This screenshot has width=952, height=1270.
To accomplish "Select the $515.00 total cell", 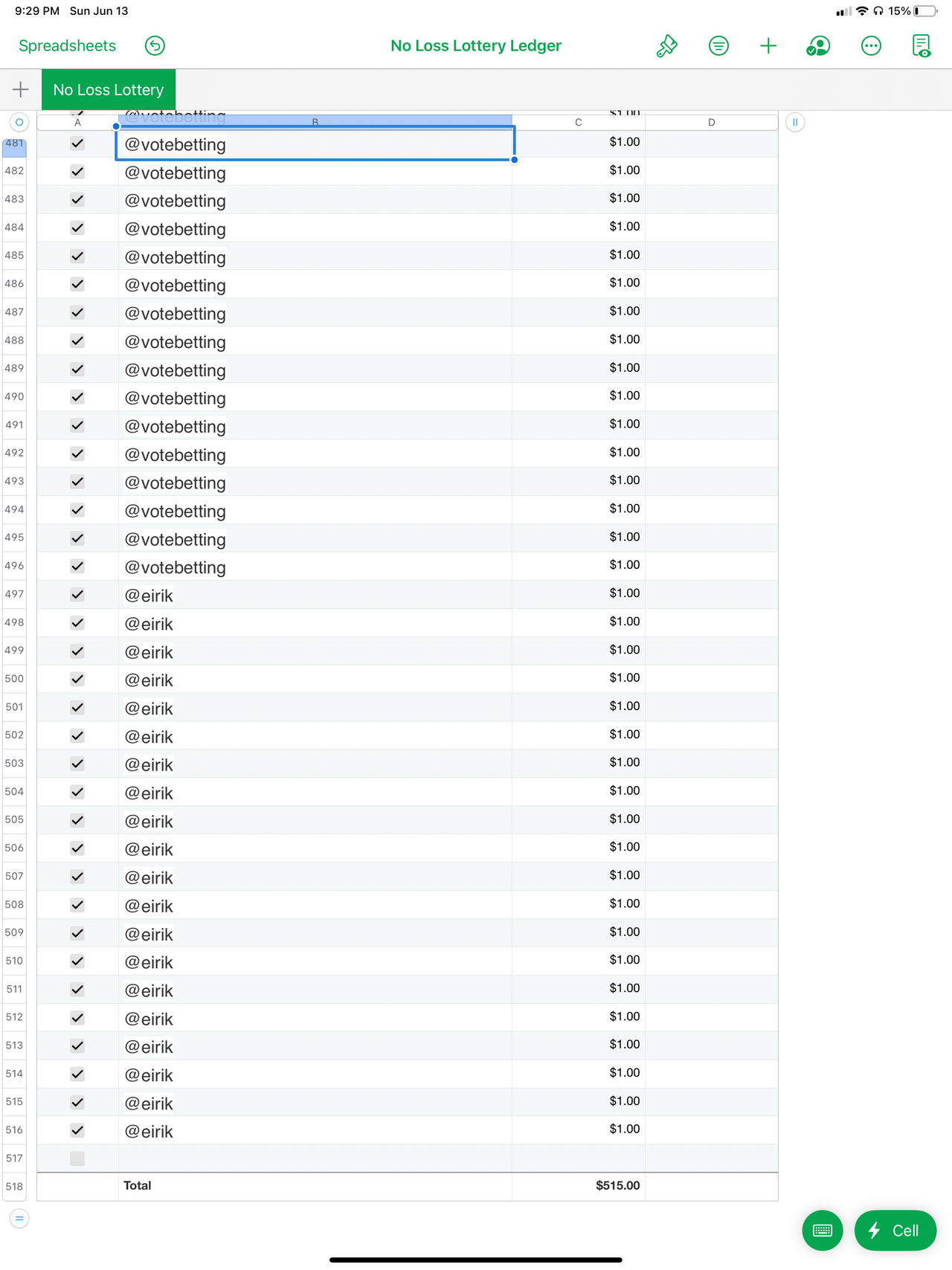I will pos(579,1187).
